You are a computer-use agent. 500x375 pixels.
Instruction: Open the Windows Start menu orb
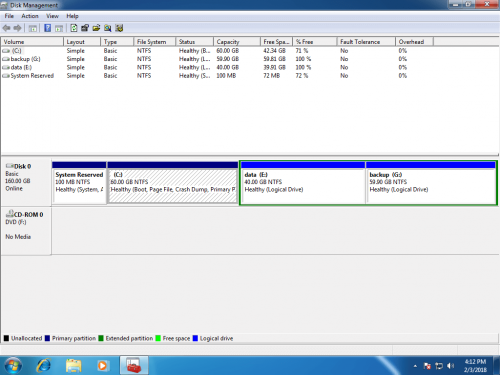(13, 366)
